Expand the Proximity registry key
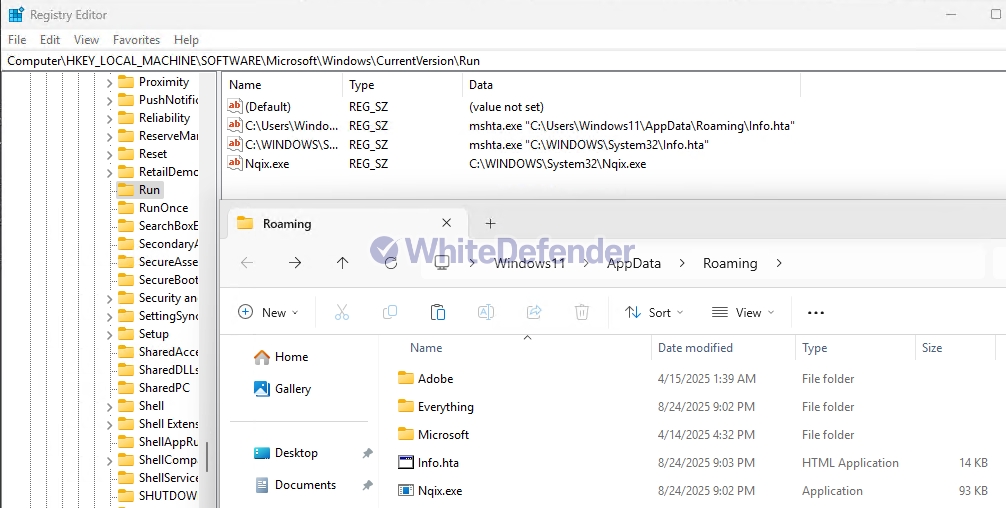The height and width of the screenshot is (508, 1006). 109,83
